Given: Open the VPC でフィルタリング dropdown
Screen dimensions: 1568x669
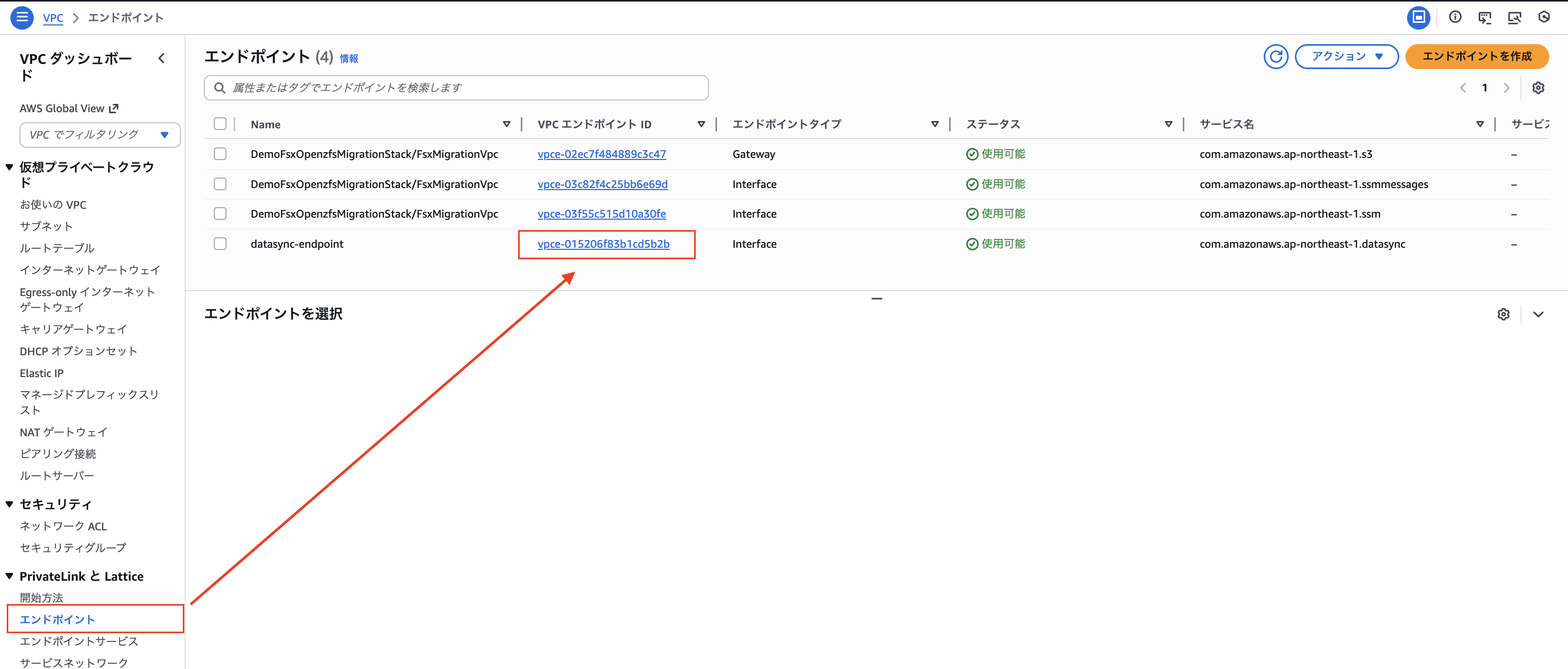Looking at the screenshot, I should click(99, 135).
